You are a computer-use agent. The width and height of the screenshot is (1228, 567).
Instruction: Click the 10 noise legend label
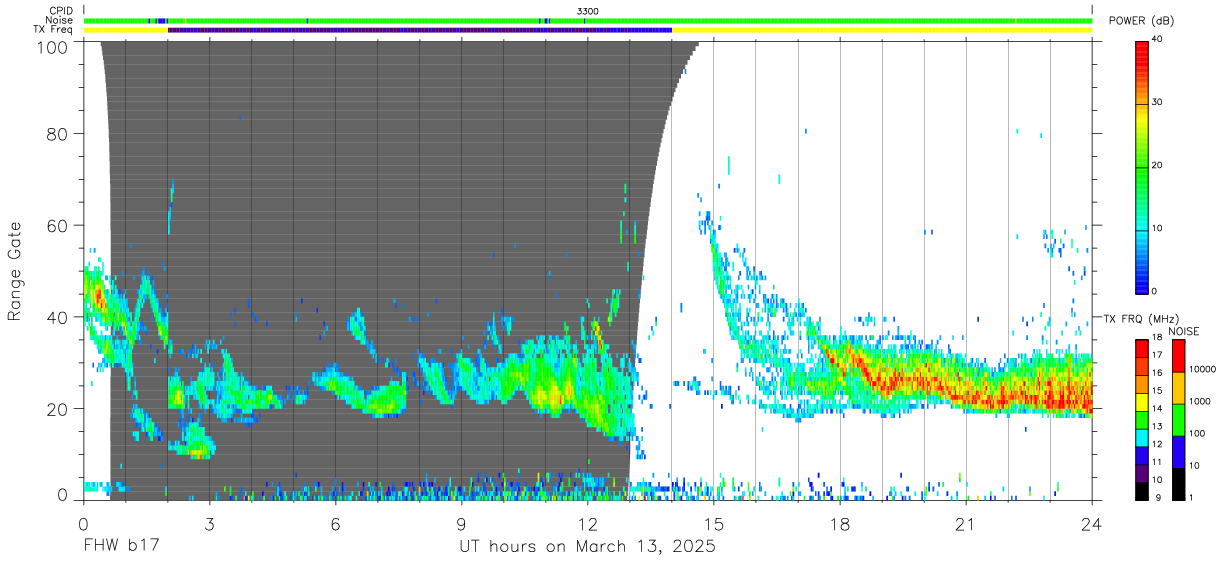click(1196, 465)
